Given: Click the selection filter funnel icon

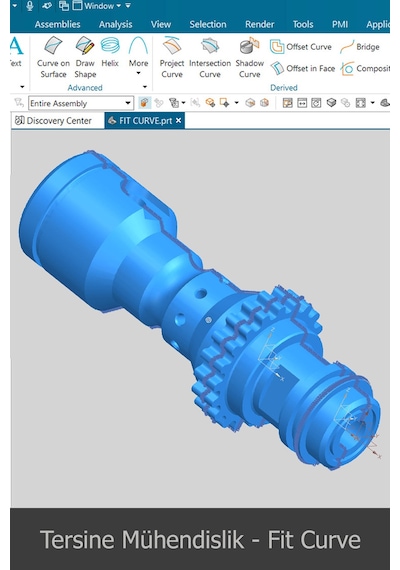Looking at the screenshot, I should 19,103.
